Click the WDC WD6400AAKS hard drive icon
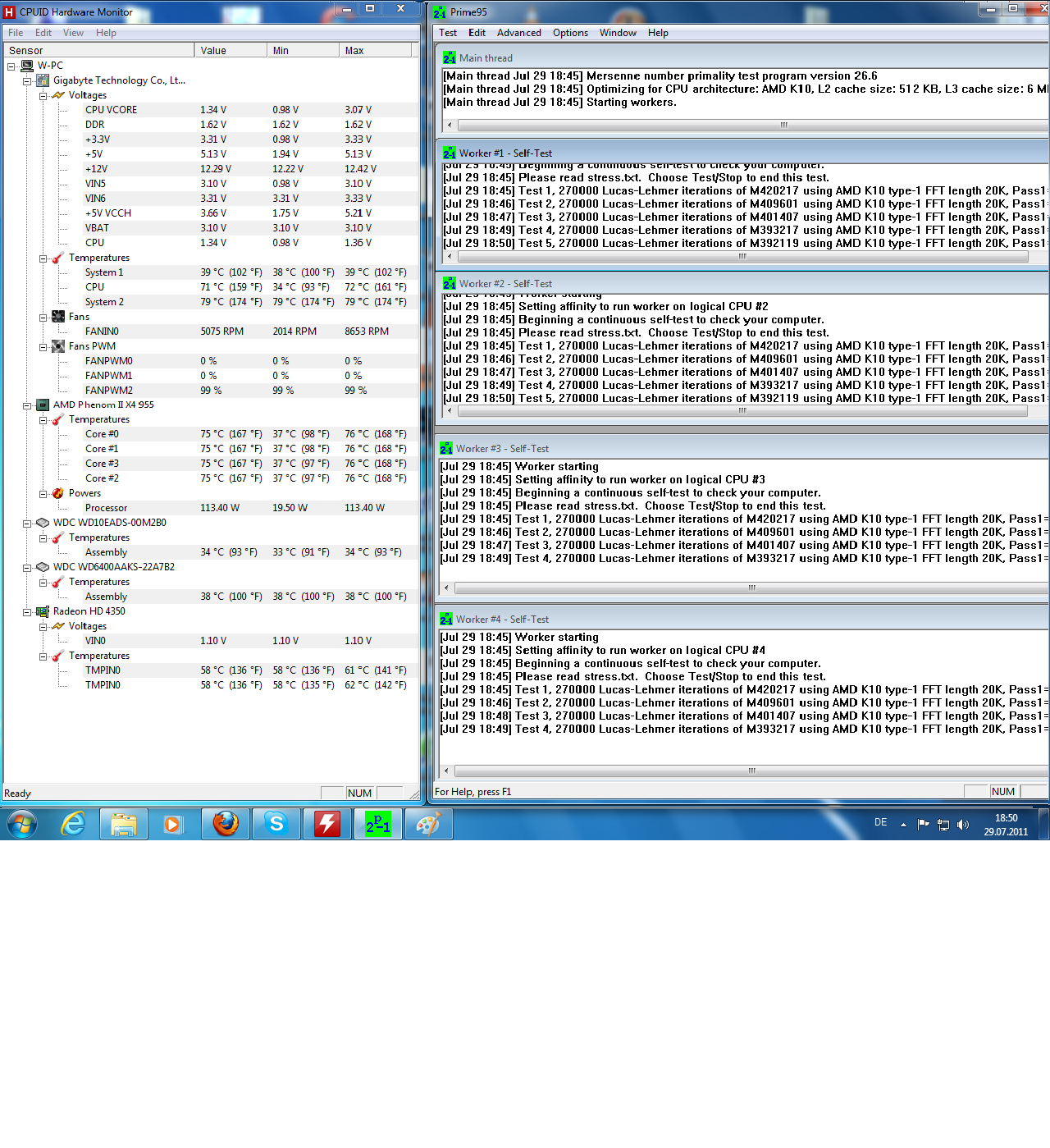The height and width of the screenshot is (1148, 1050). [43, 567]
